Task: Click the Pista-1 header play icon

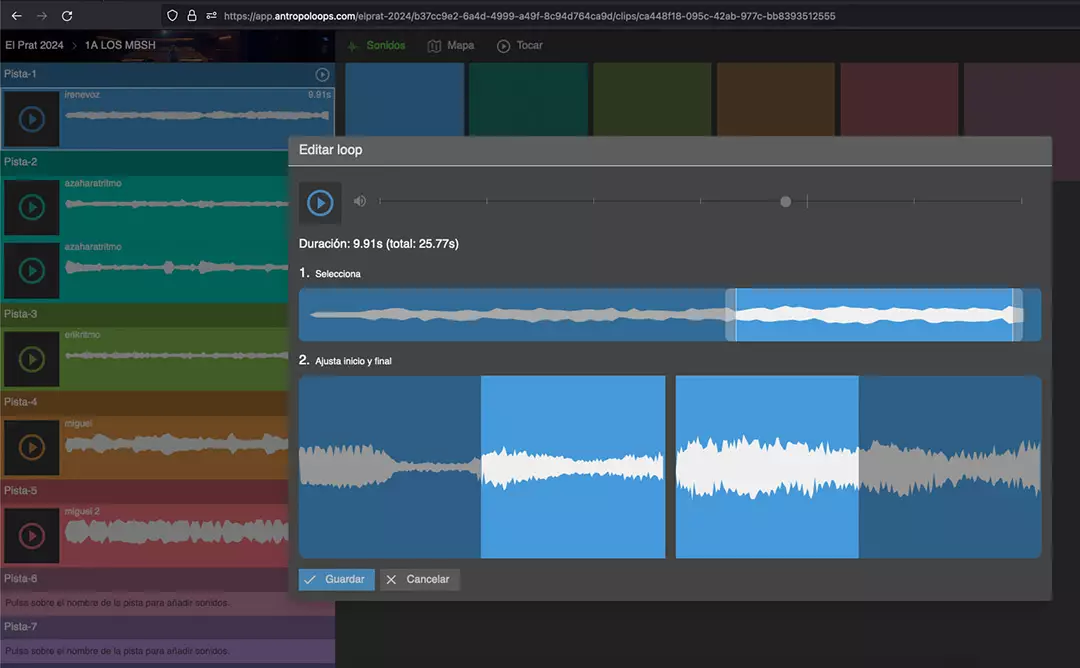Action: (322, 75)
